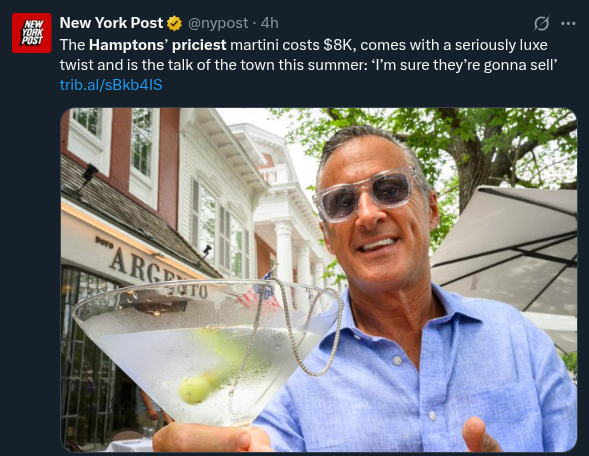Open the New York Post profile avatar
The height and width of the screenshot is (456, 589).
pos(32,33)
